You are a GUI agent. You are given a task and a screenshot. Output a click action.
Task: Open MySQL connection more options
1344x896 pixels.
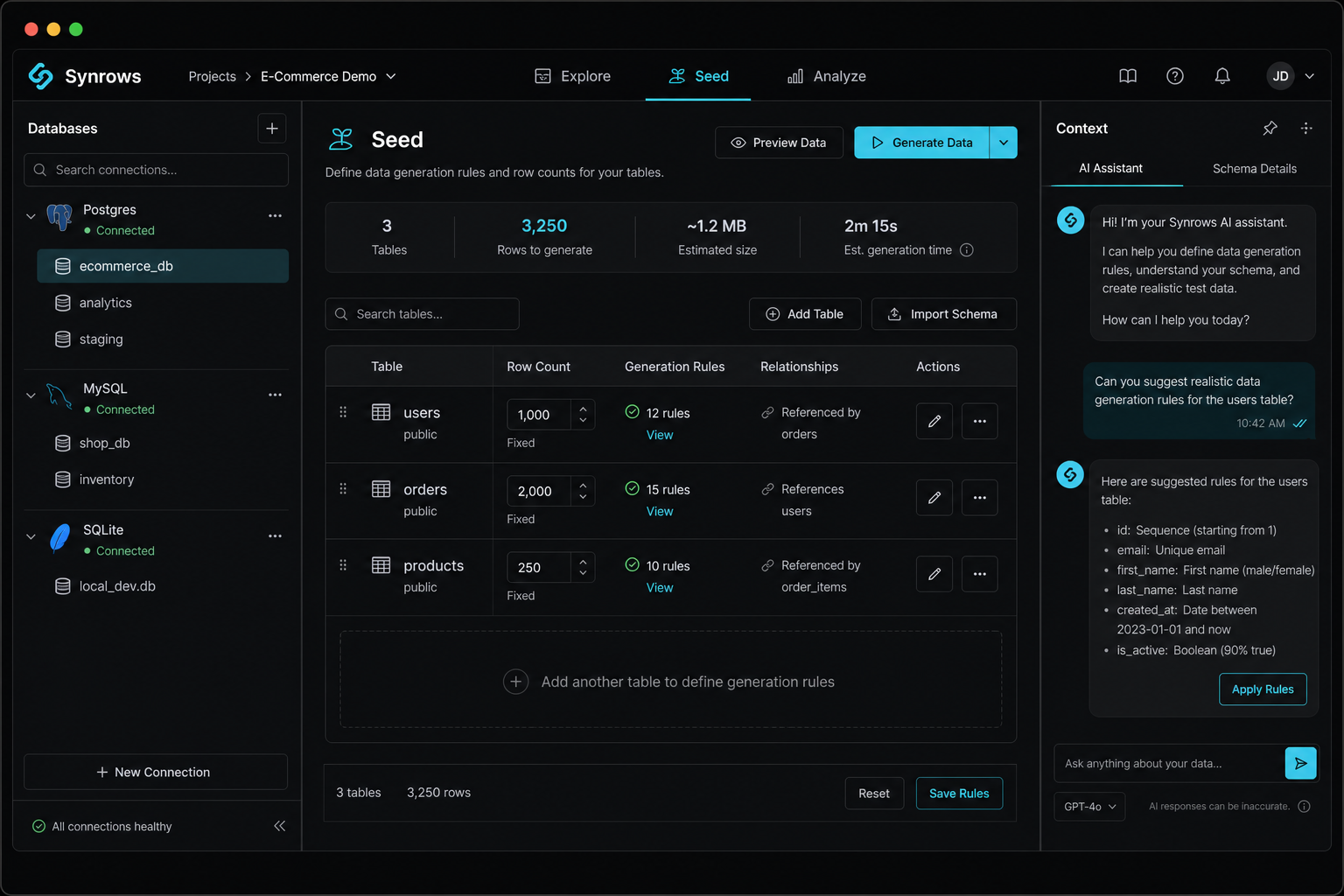point(275,395)
